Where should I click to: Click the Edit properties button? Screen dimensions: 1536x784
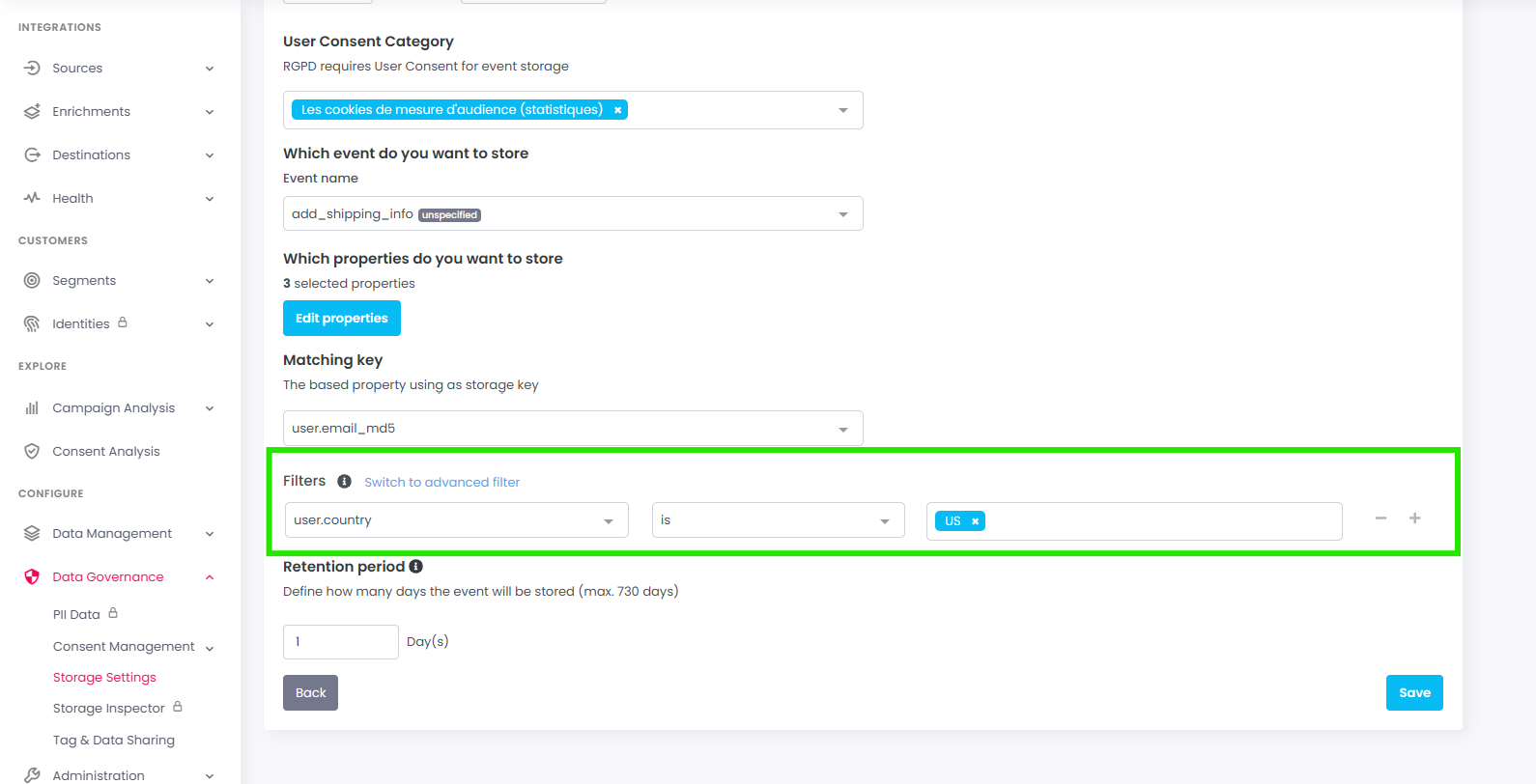341,319
